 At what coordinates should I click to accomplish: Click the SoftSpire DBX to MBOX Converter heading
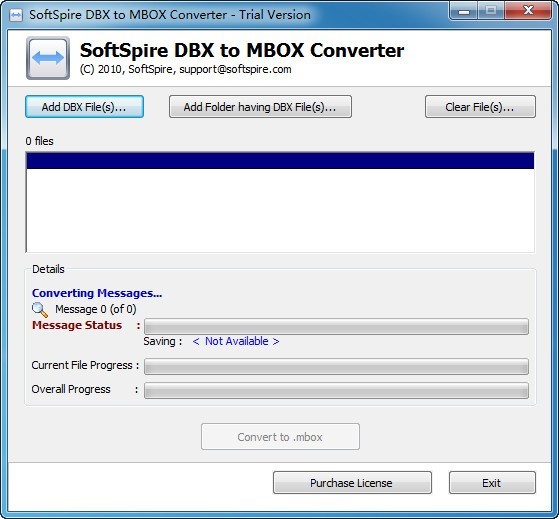coord(242,50)
